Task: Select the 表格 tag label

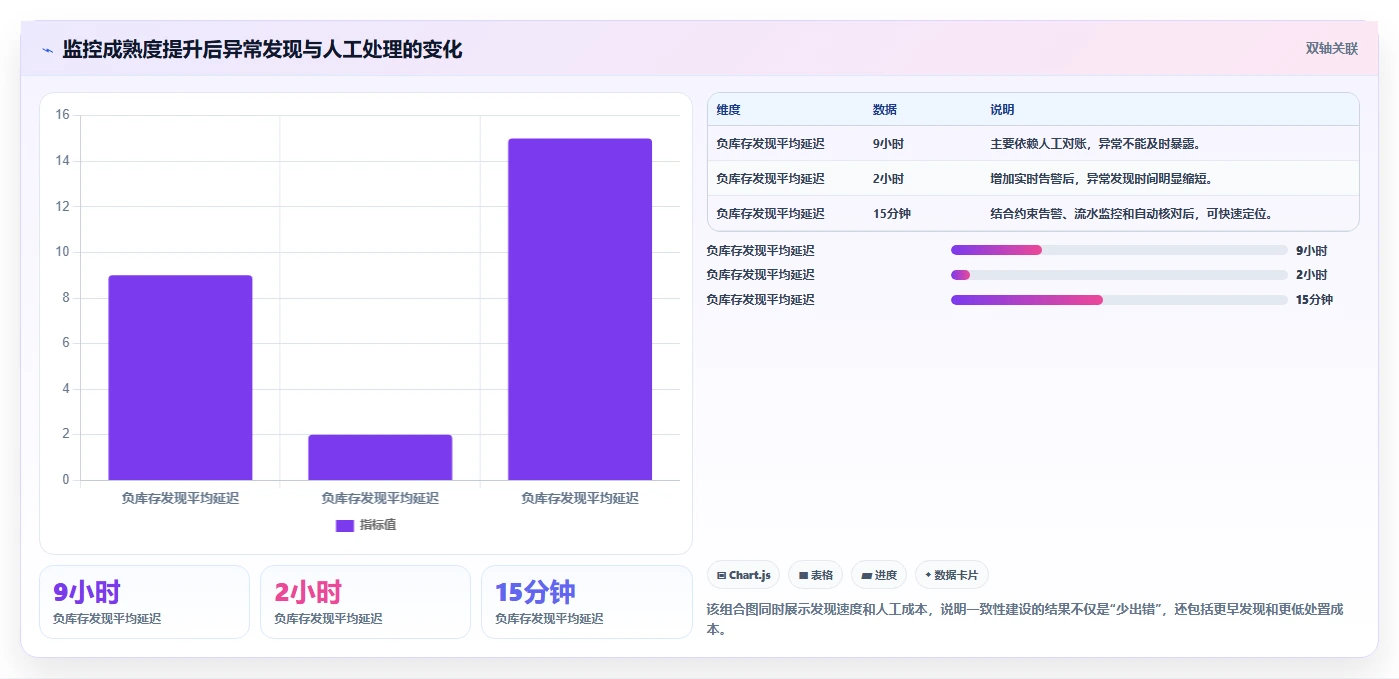Action: click(x=821, y=575)
